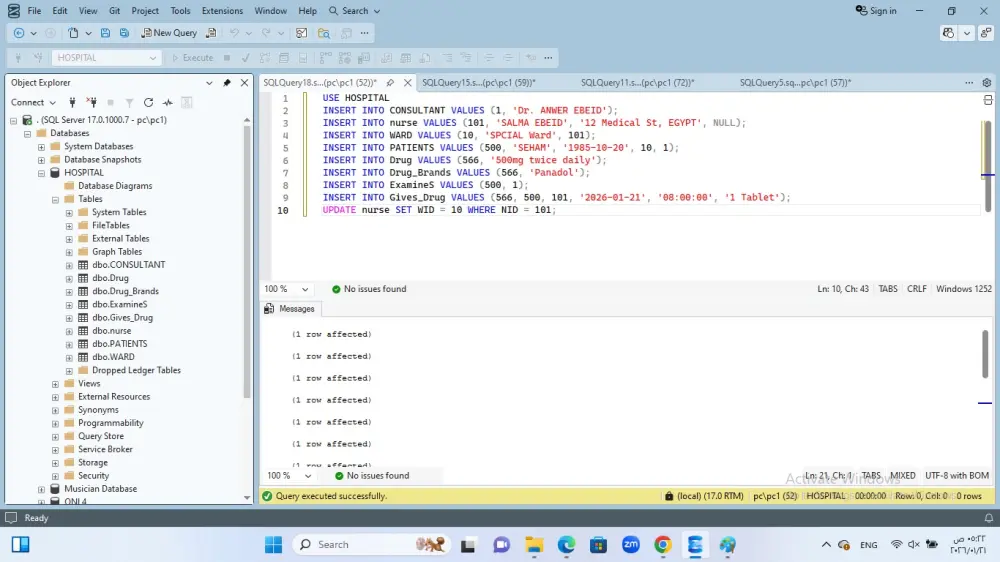Select Programmability folder
This screenshot has width=1000, height=562.
tap(110, 423)
